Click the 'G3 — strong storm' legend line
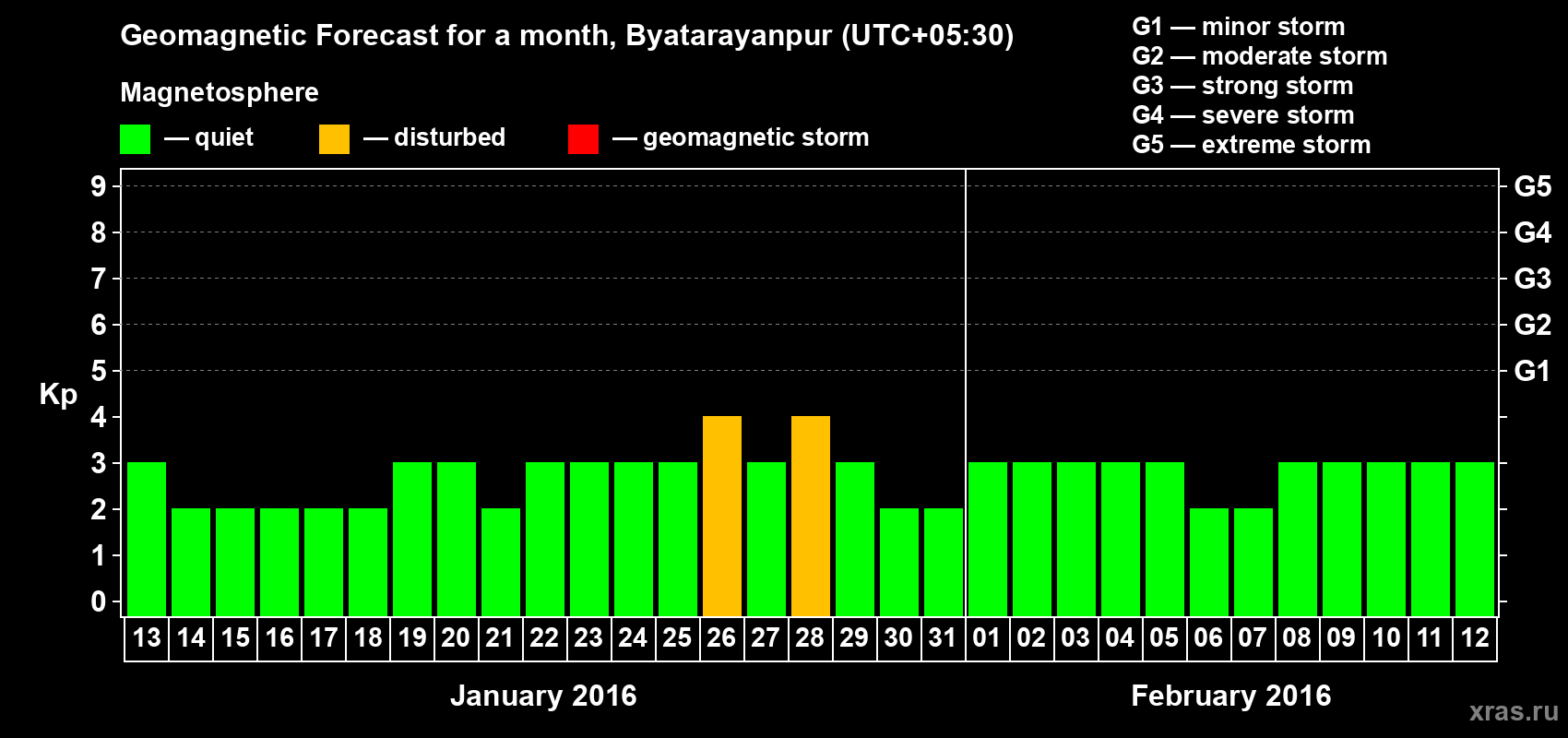Viewport: 1568px width, 738px height. pos(1243,86)
